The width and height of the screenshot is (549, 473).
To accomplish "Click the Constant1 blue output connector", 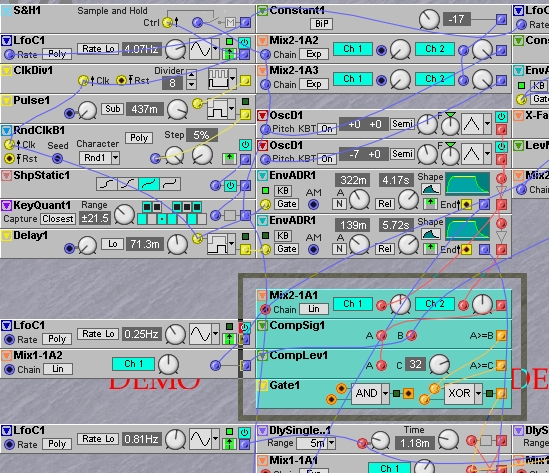I will click(501, 19).
